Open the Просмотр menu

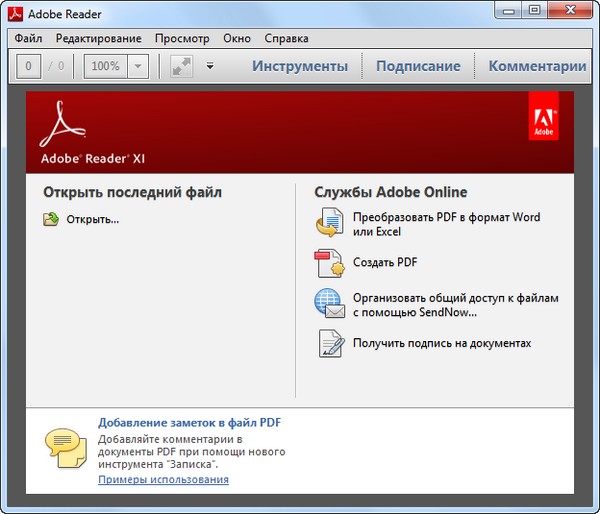coord(182,38)
